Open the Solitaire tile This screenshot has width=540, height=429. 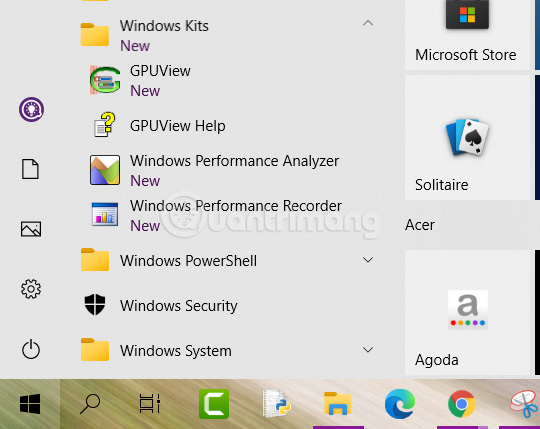click(x=467, y=138)
